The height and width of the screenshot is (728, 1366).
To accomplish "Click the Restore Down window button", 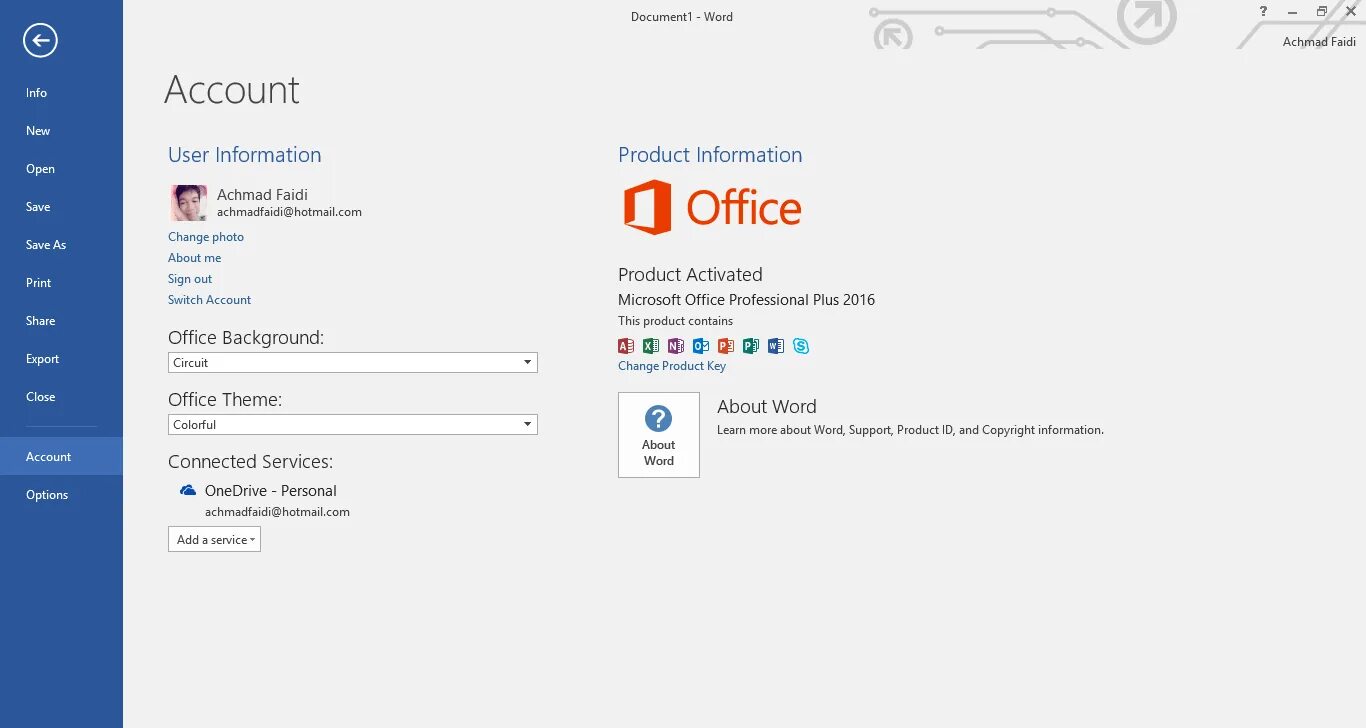I will click(x=1321, y=12).
